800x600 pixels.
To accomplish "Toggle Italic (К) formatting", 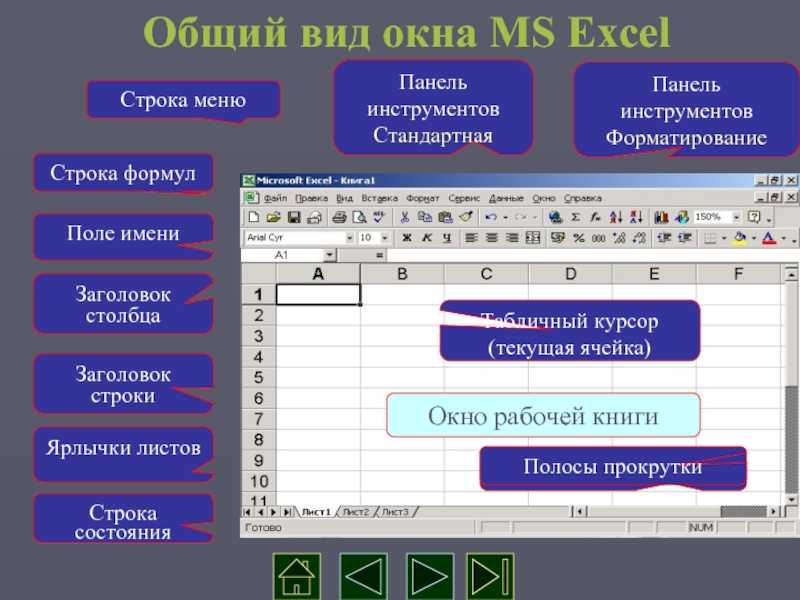I will [x=427, y=238].
